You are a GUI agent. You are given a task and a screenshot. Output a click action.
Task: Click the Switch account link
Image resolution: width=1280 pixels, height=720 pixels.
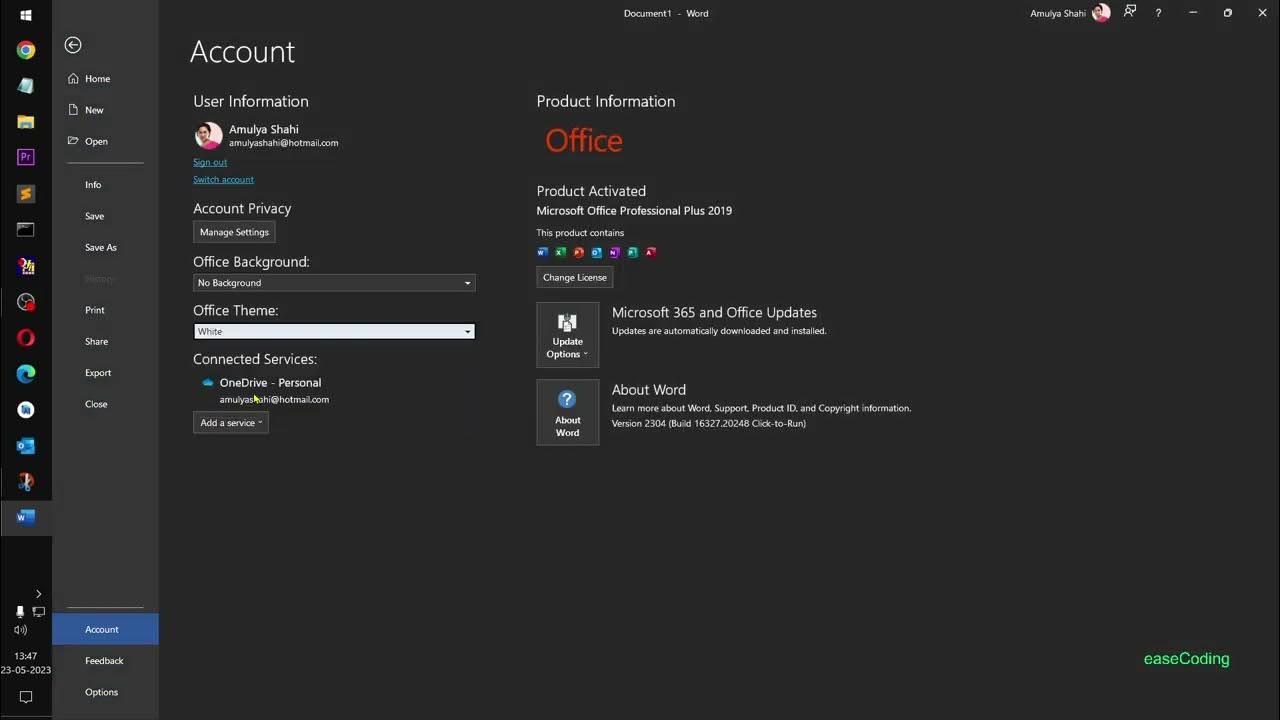[x=223, y=180]
